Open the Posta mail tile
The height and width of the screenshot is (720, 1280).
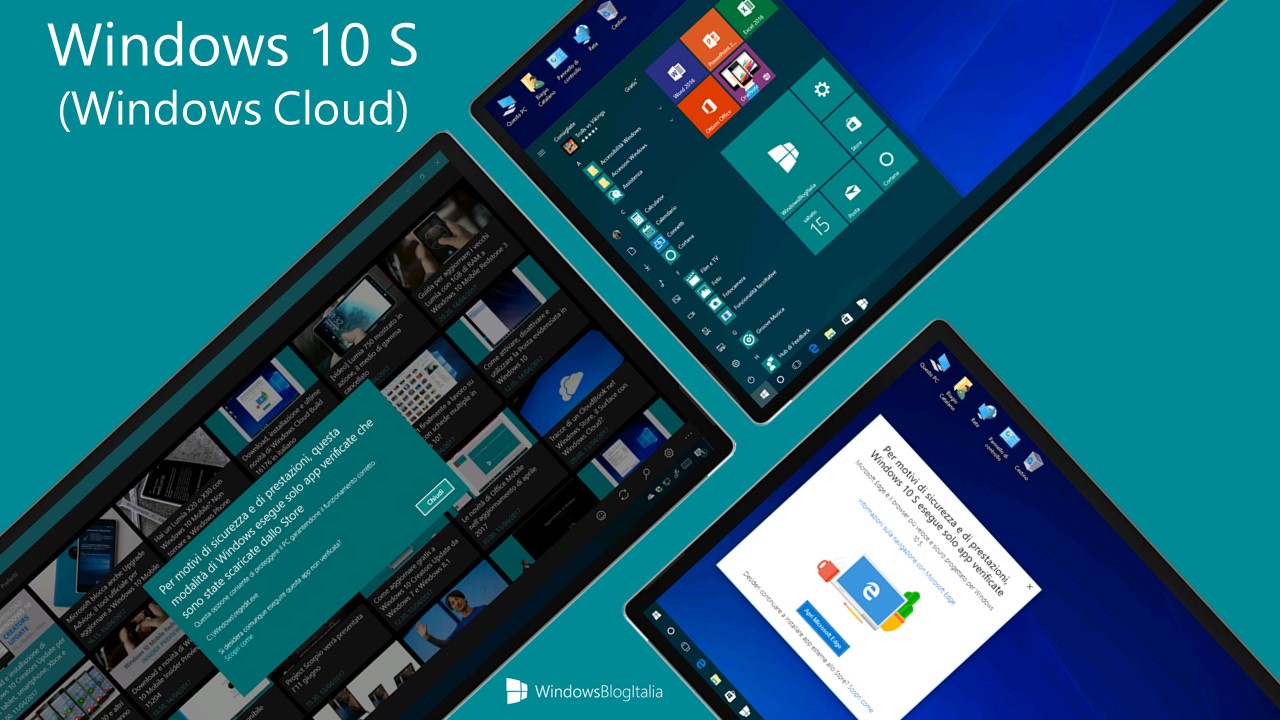pyautogui.click(x=852, y=192)
